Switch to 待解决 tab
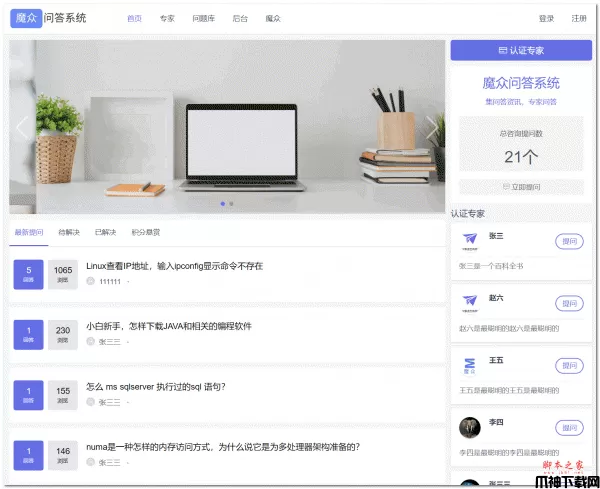This screenshot has height=489, width=600. 69,232
